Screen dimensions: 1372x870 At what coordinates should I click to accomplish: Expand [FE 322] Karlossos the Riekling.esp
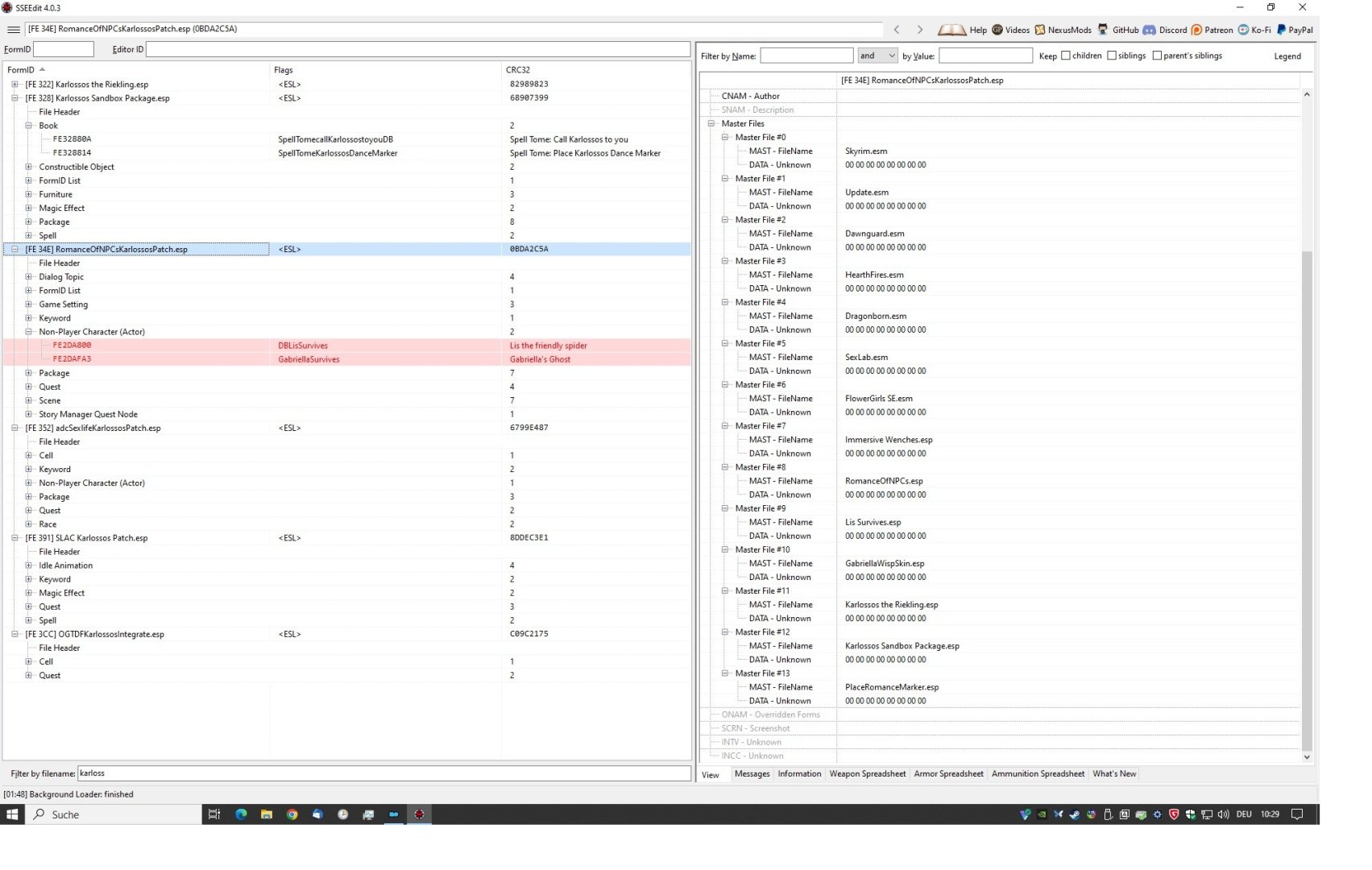pos(15,85)
